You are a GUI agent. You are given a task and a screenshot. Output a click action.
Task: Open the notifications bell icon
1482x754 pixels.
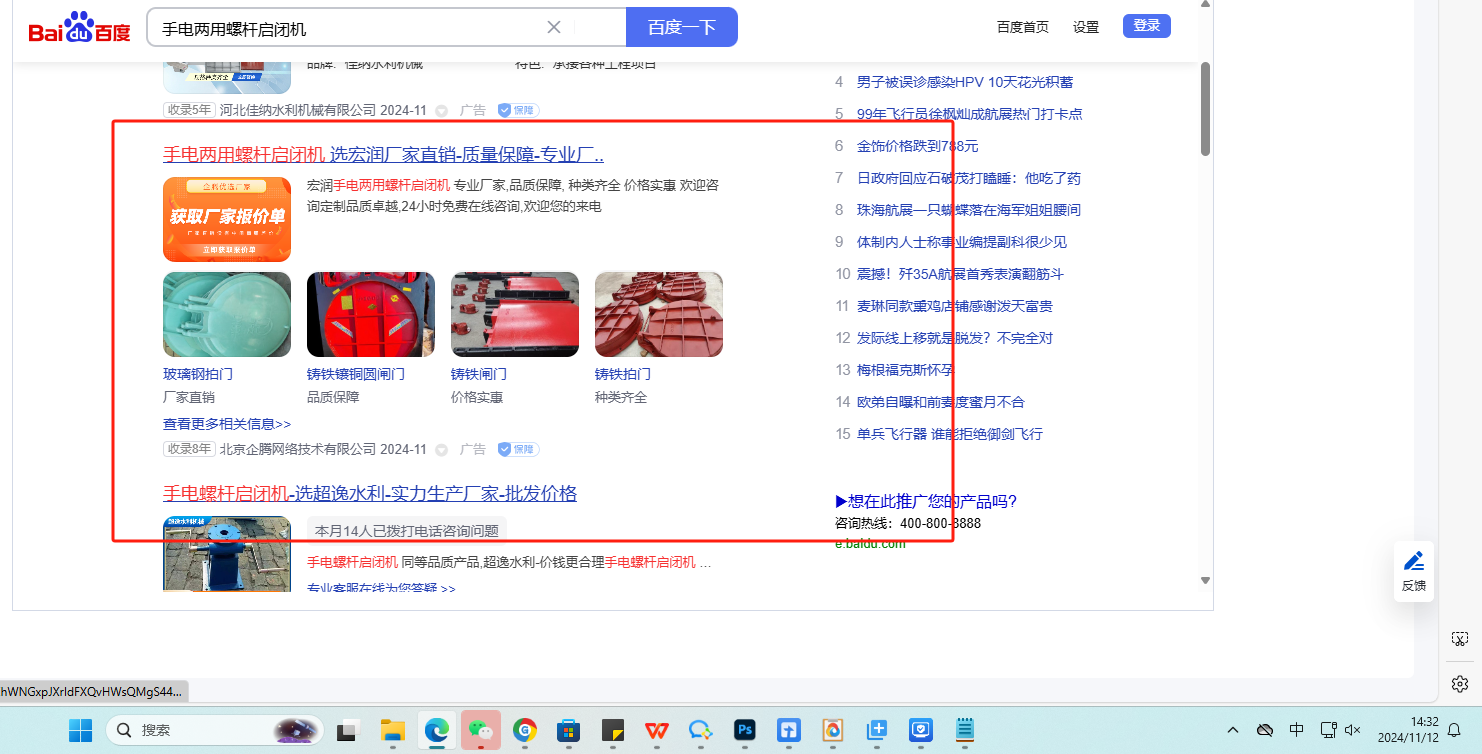pyautogui.click(x=1455, y=730)
